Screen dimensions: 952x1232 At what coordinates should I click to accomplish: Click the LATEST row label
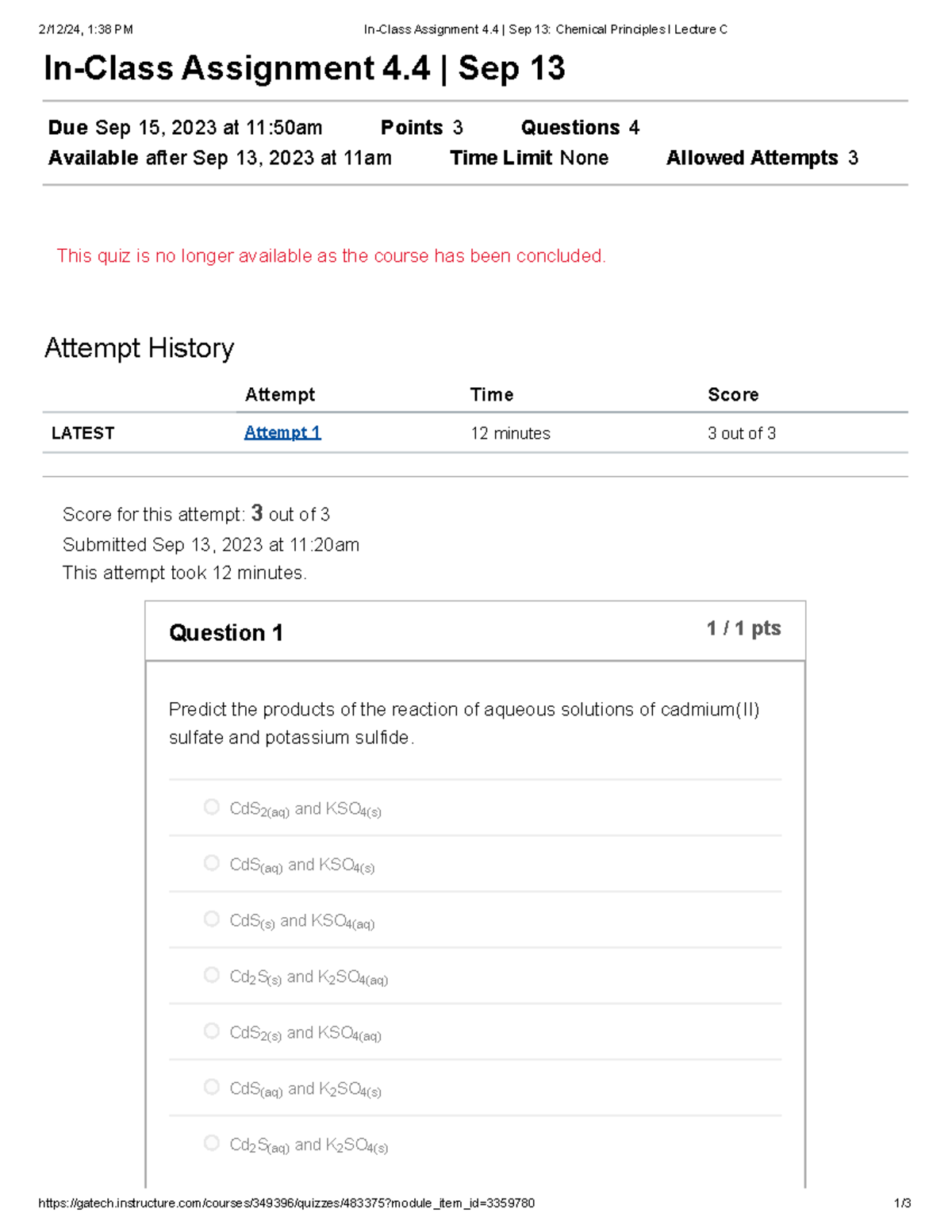(83, 433)
